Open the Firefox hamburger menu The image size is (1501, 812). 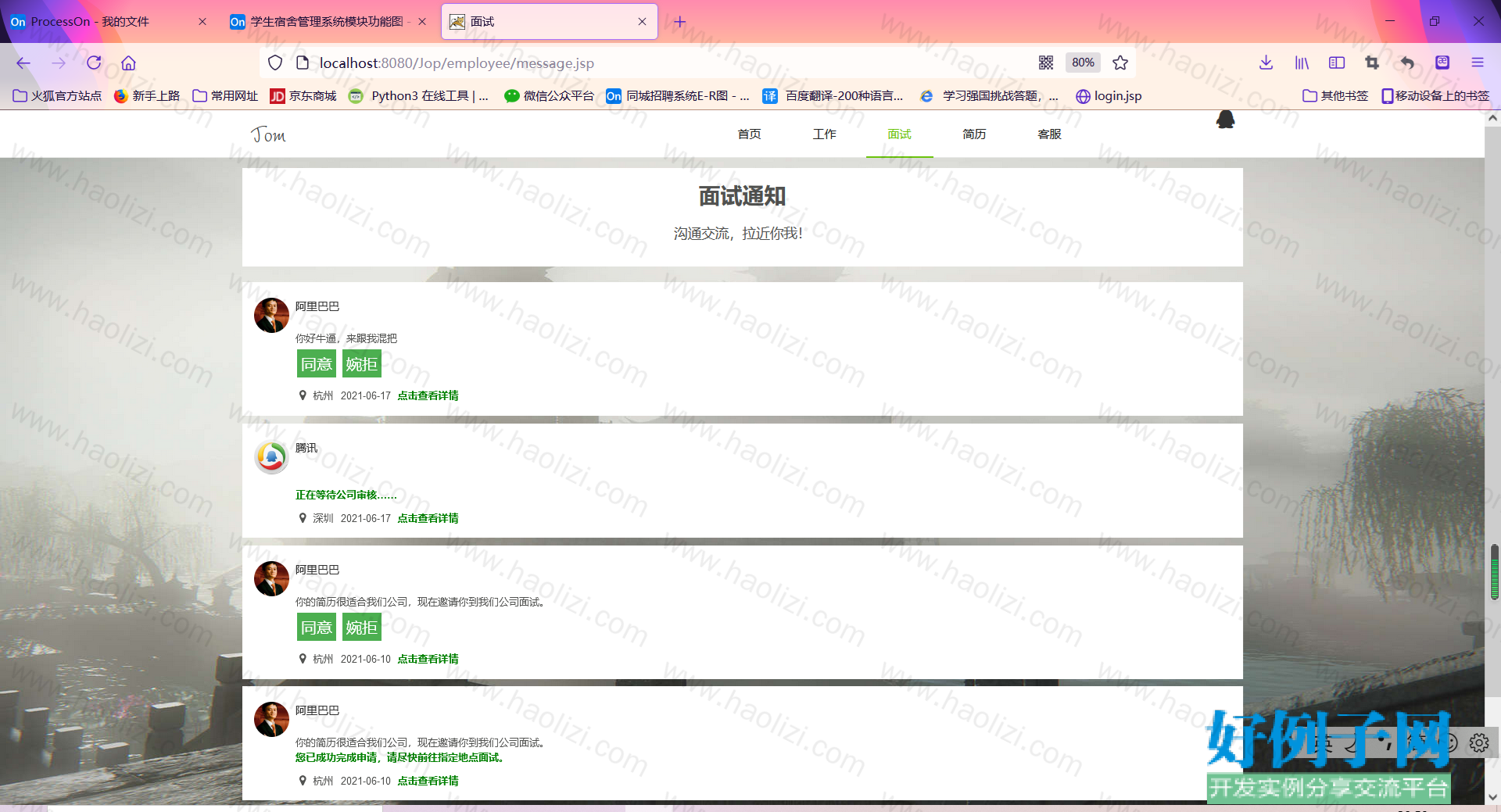(1478, 63)
